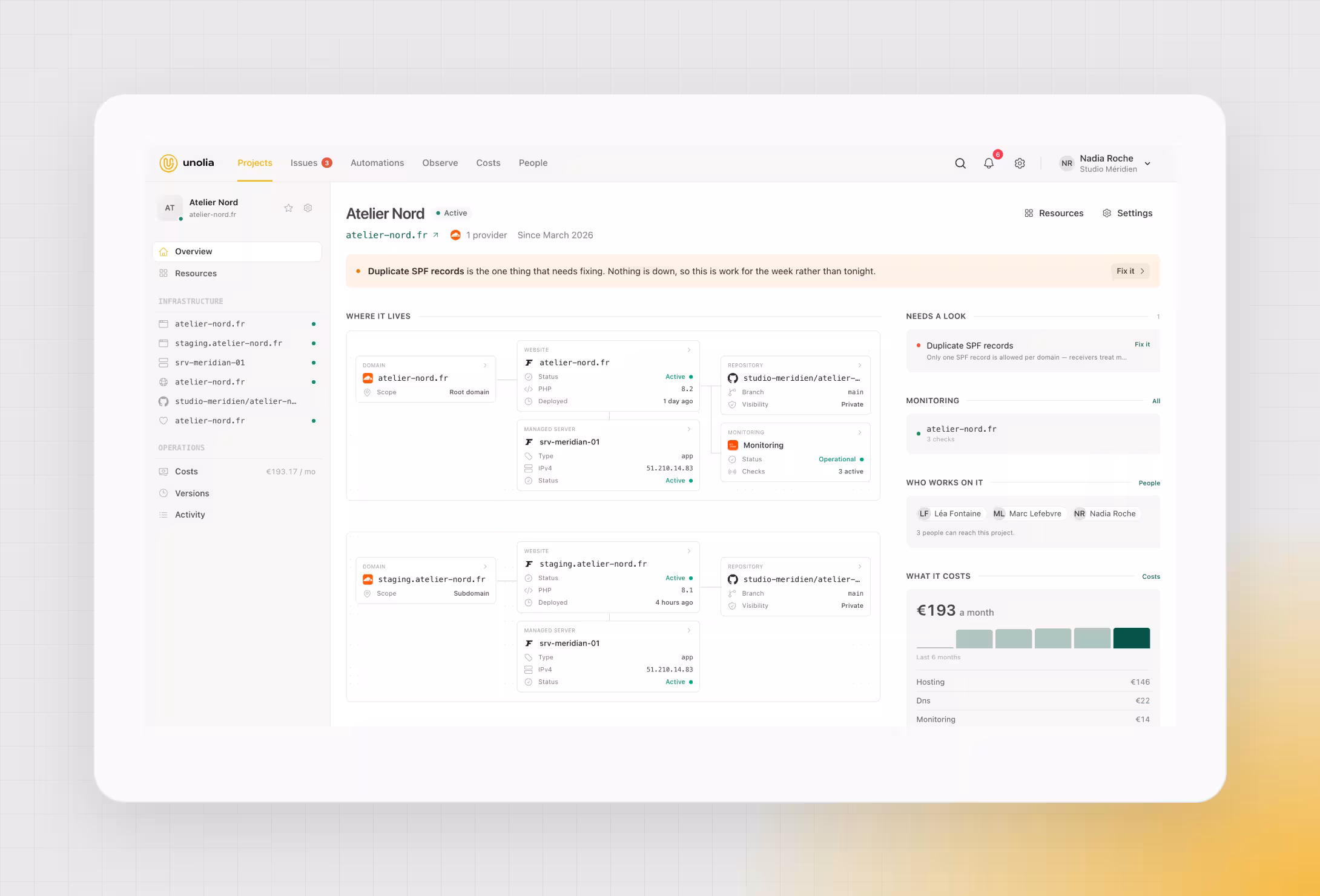Click the header Settings button
The height and width of the screenshot is (896, 1320).
coord(1127,213)
